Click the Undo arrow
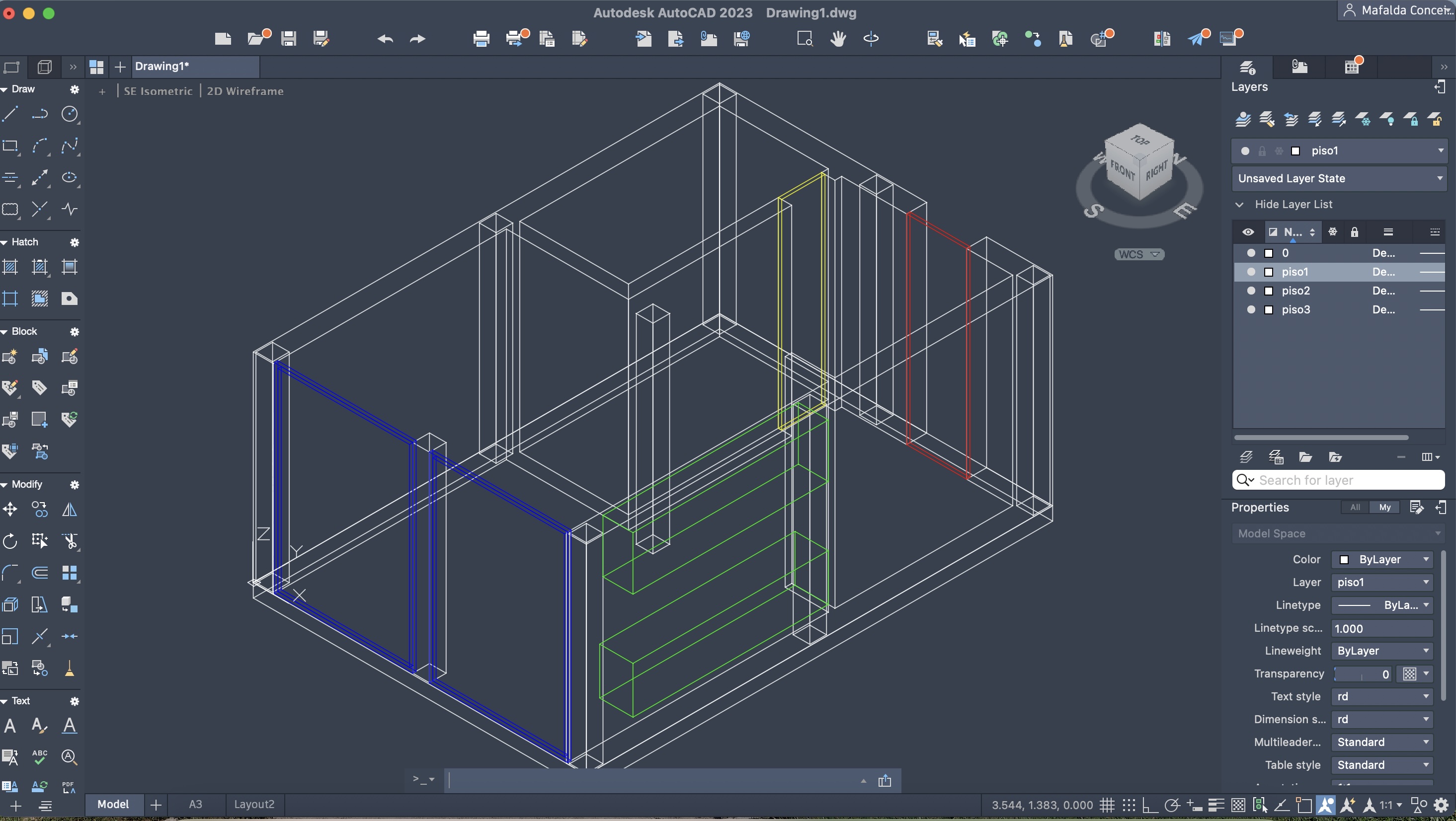This screenshot has width=1456, height=821. (x=386, y=38)
